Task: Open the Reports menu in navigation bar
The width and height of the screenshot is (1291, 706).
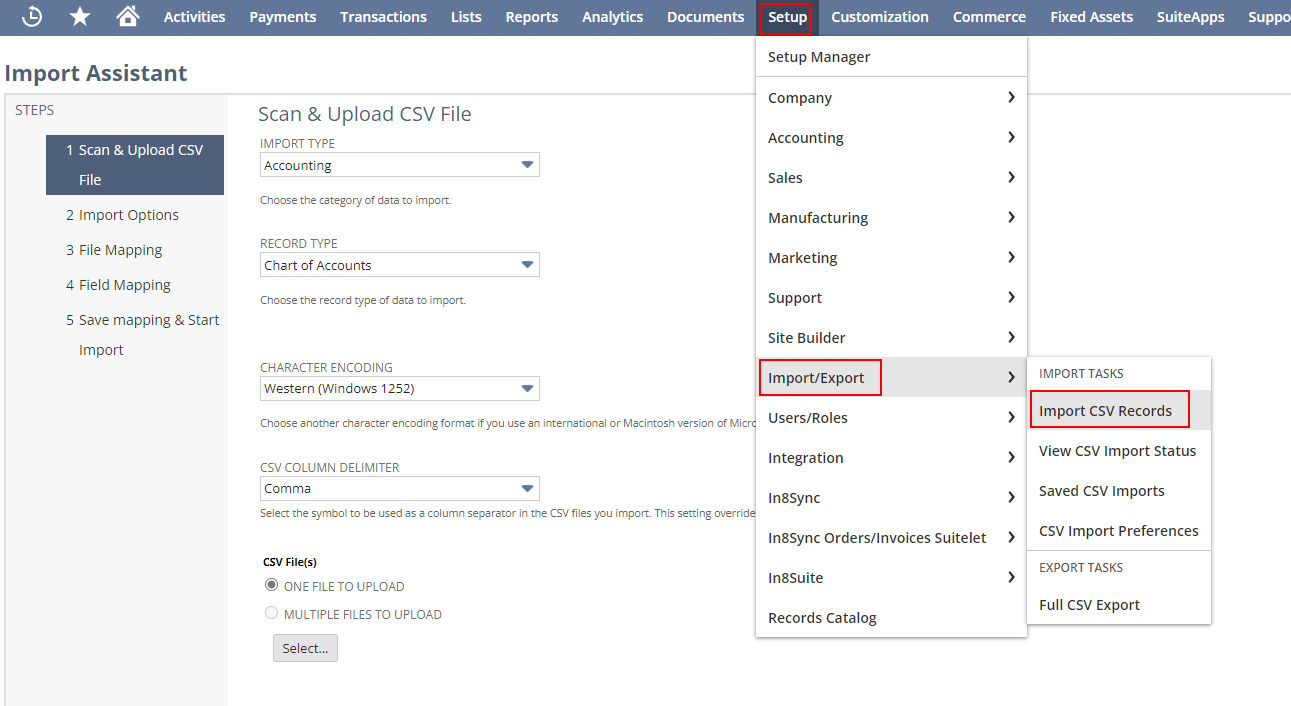Action: (531, 17)
